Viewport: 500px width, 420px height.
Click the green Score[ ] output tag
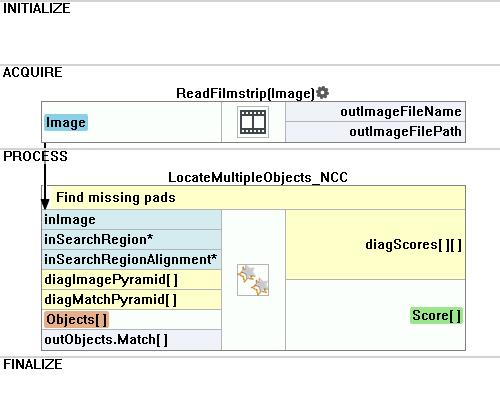pos(436,315)
